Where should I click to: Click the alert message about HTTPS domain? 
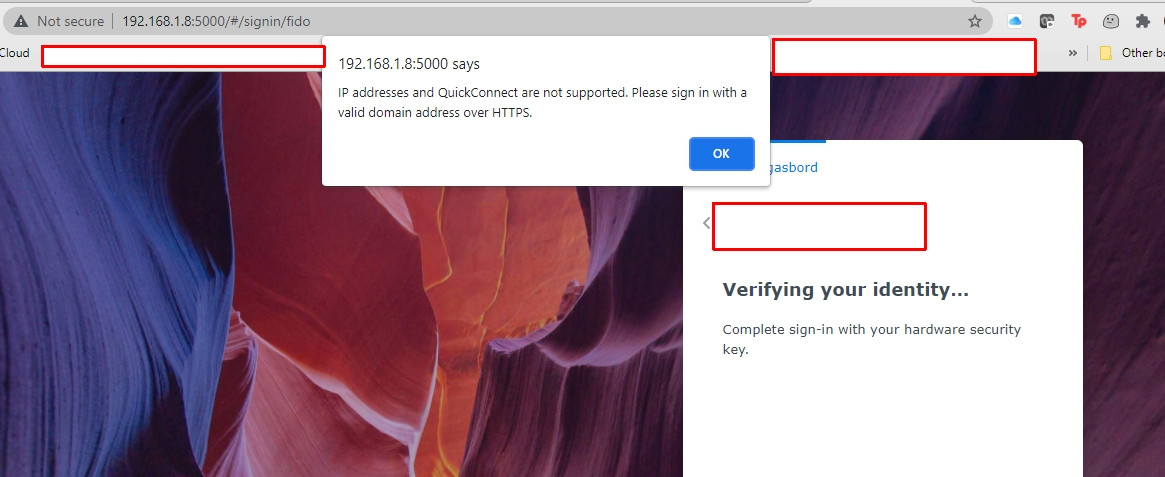coord(542,103)
